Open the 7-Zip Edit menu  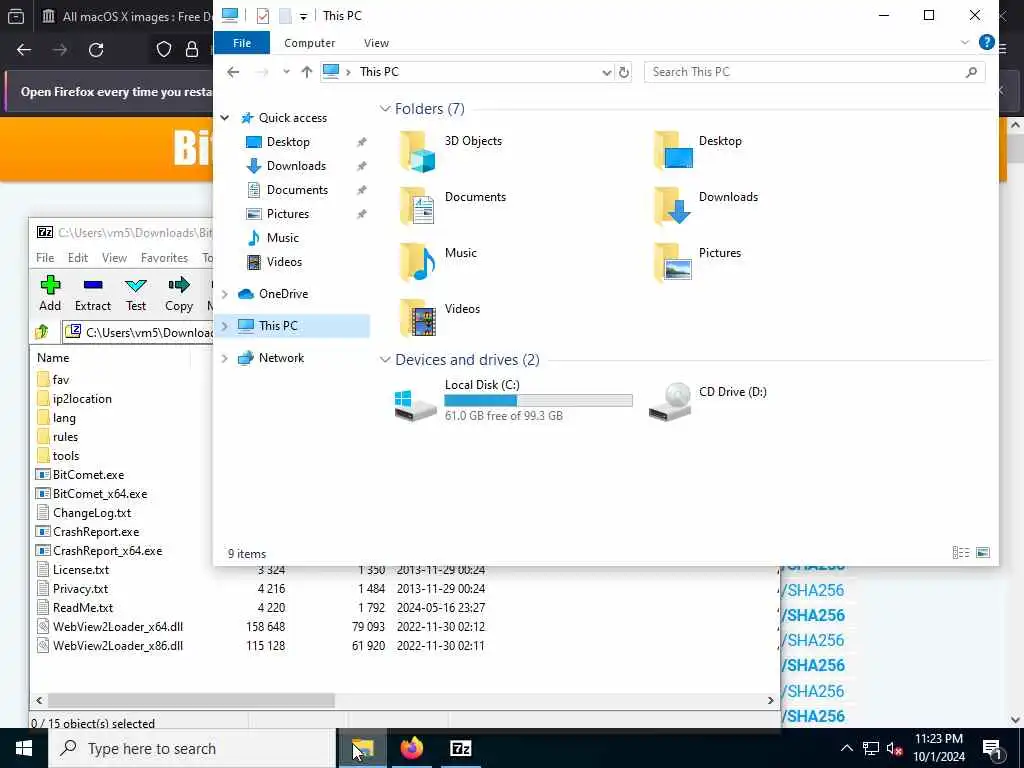78,258
